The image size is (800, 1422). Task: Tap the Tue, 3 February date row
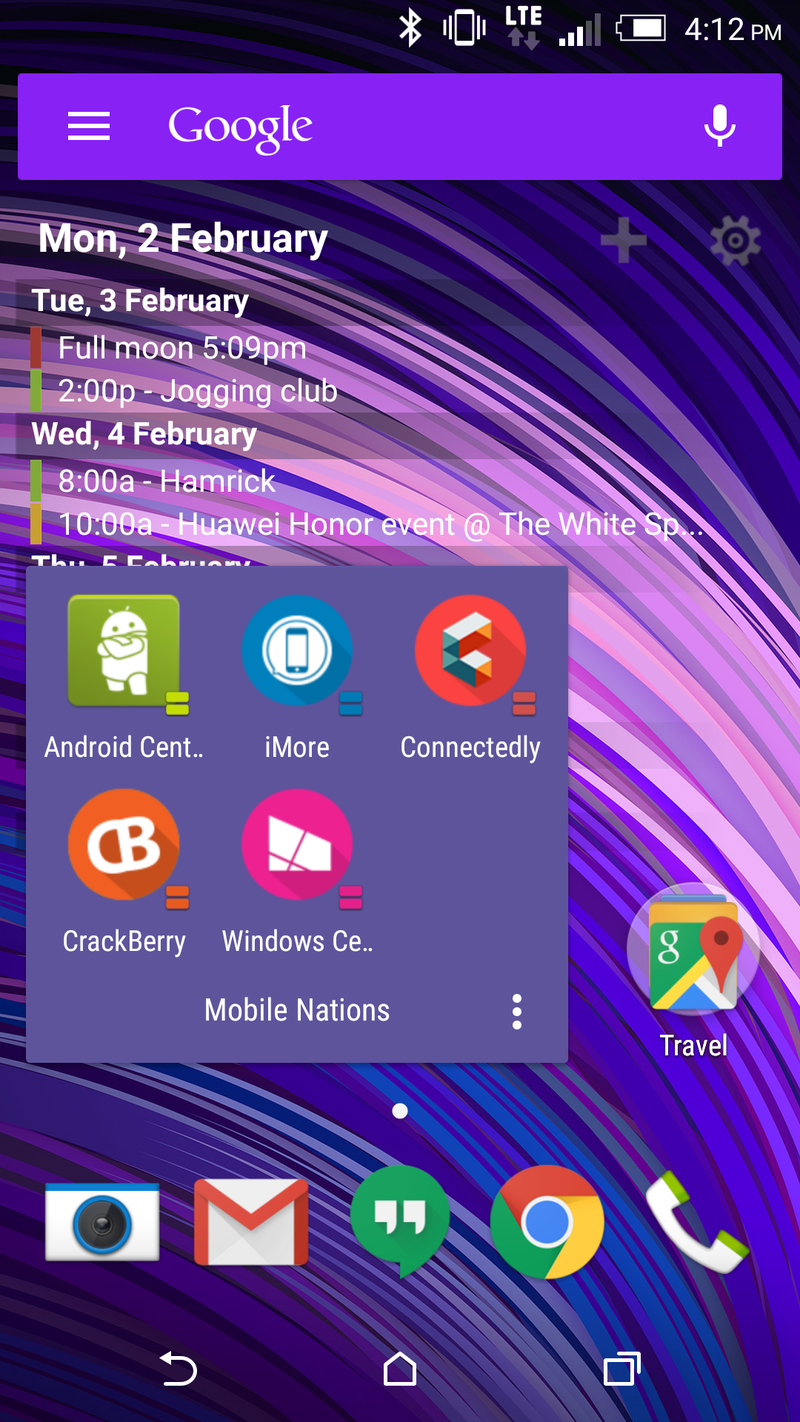tap(140, 301)
